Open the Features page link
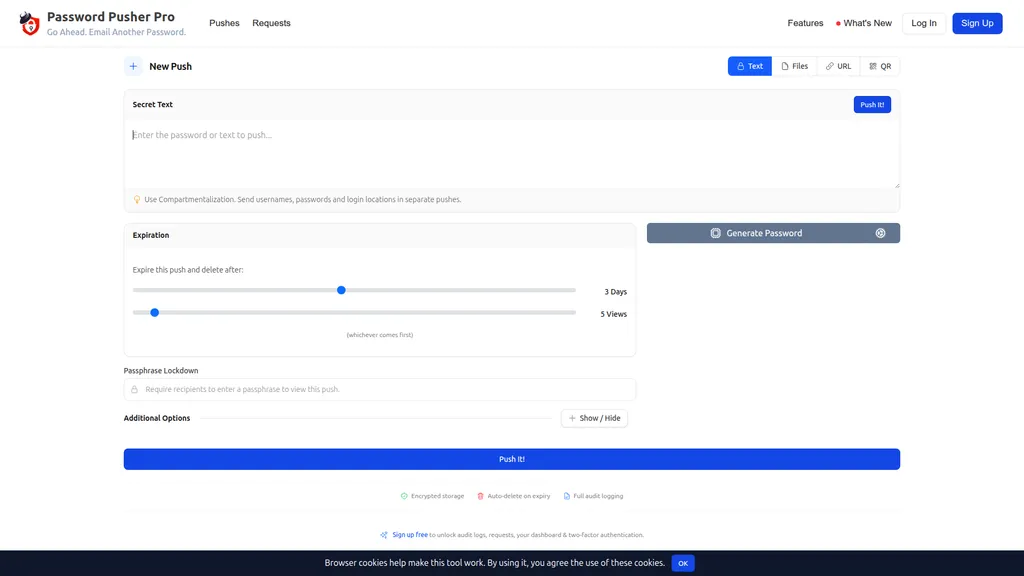Image resolution: width=1024 pixels, height=576 pixels. coord(805,23)
